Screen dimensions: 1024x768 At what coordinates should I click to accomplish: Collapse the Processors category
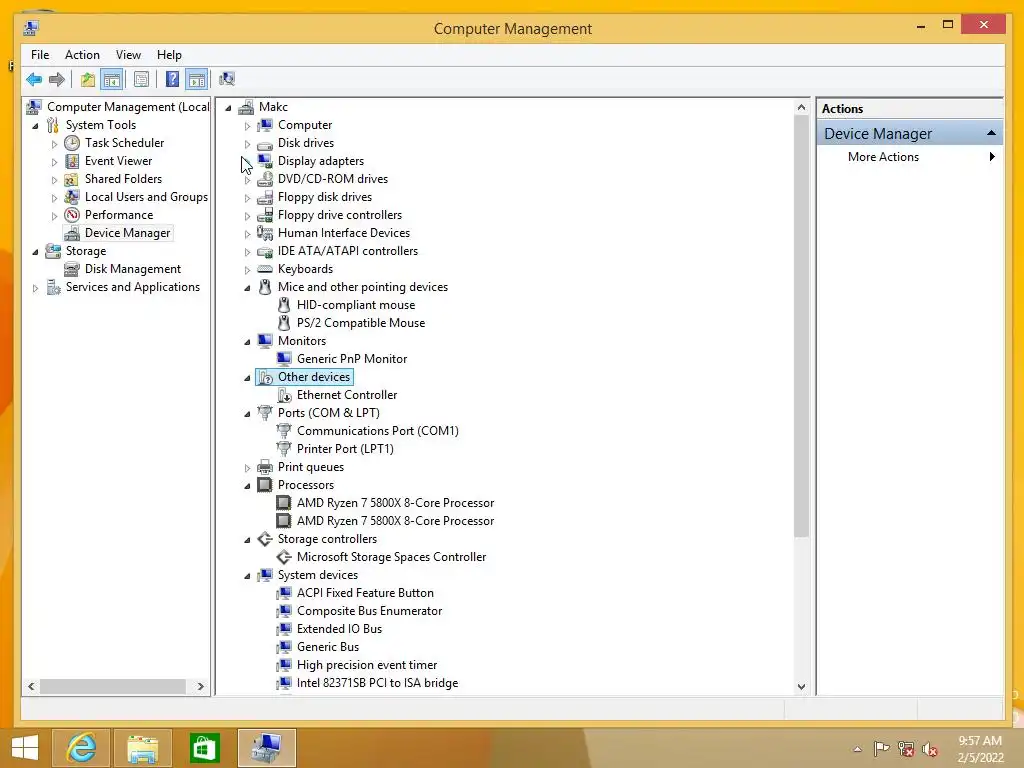(x=247, y=485)
